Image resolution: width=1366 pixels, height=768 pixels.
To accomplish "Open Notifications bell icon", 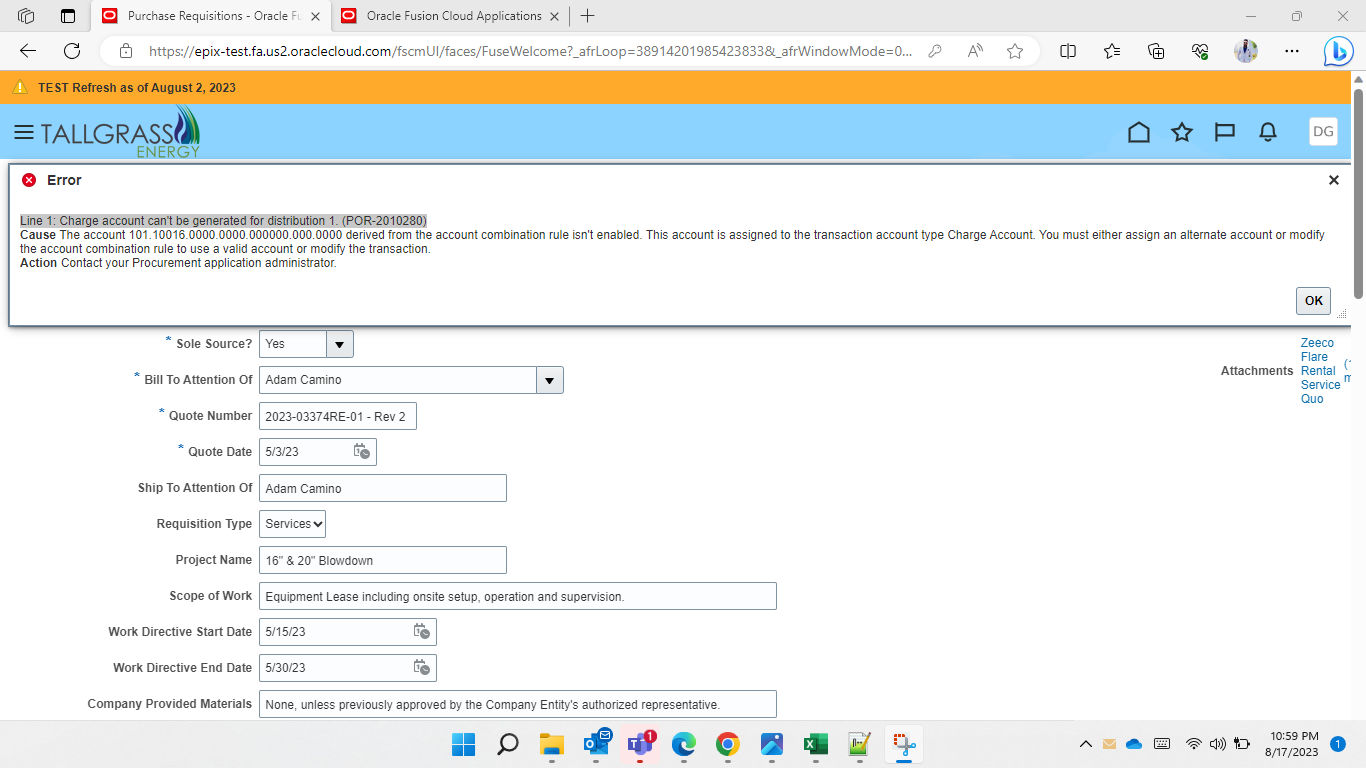I will tap(1268, 132).
